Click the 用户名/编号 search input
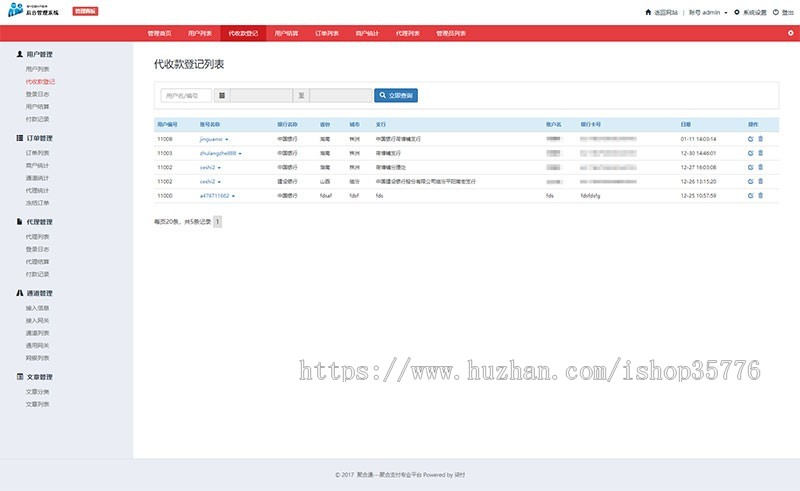This screenshot has width=800, height=491. click(x=186, y=96)
